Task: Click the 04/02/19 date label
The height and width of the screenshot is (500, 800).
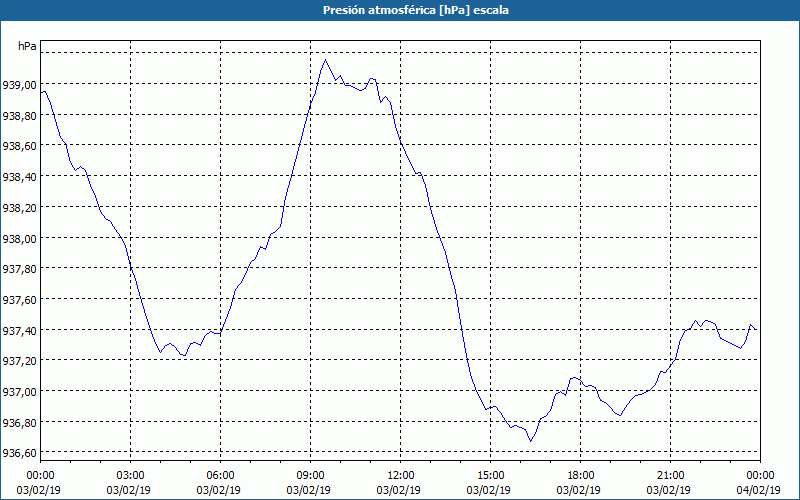Action: point(759,490)
